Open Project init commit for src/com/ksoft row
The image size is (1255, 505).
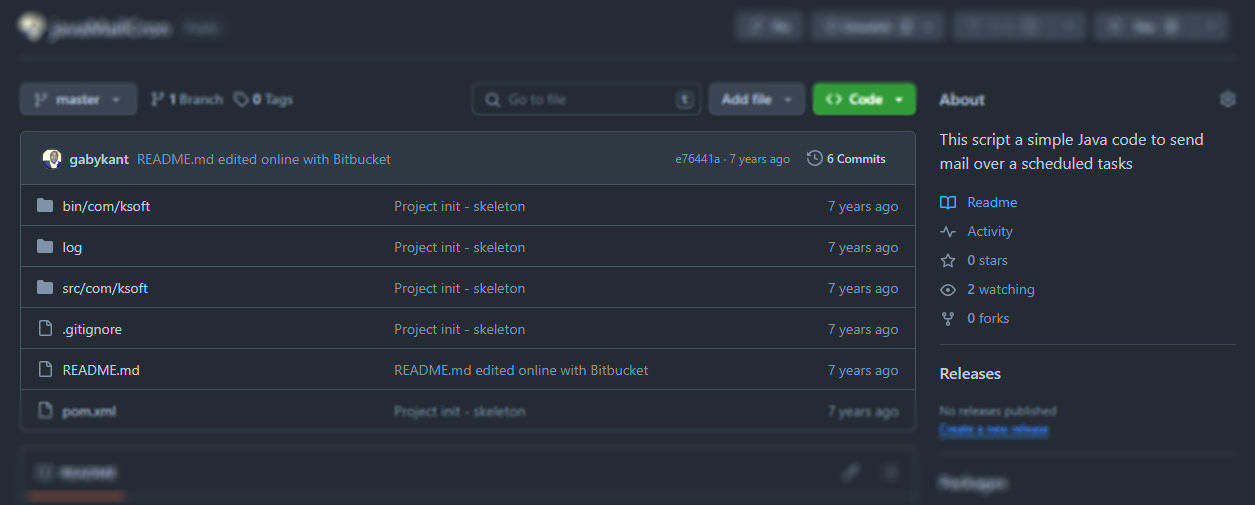(x=459, y=288)
